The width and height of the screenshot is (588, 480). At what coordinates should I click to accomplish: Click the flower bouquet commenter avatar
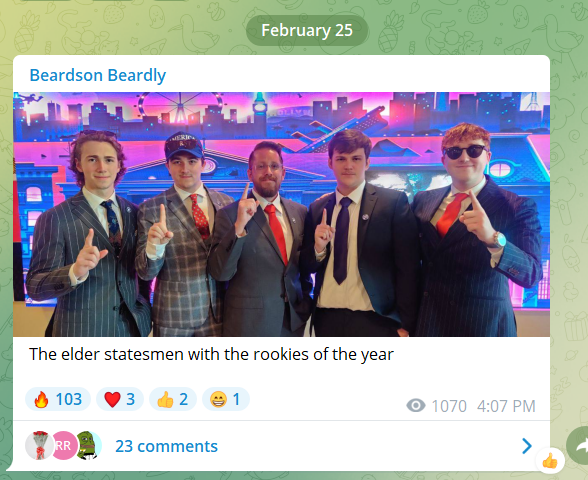(39, 446)
